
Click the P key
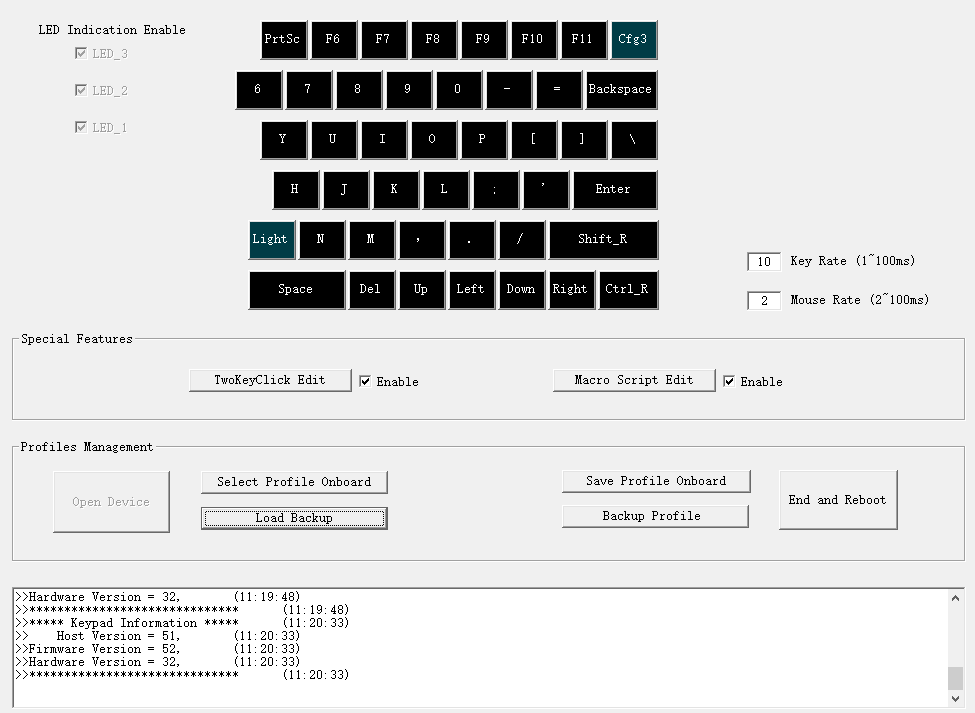pos(484,140)
